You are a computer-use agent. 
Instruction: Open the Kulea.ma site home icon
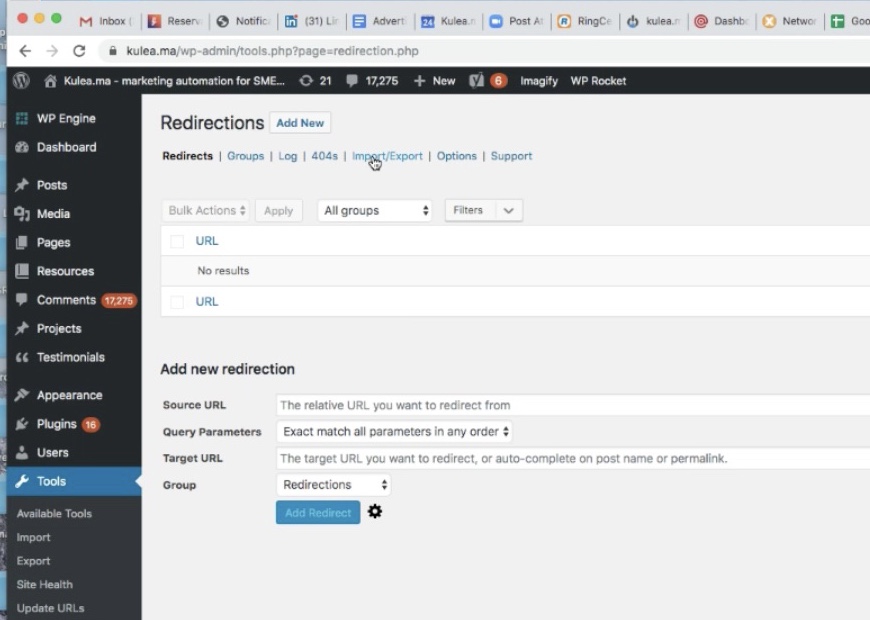click(x=50, y=81)
